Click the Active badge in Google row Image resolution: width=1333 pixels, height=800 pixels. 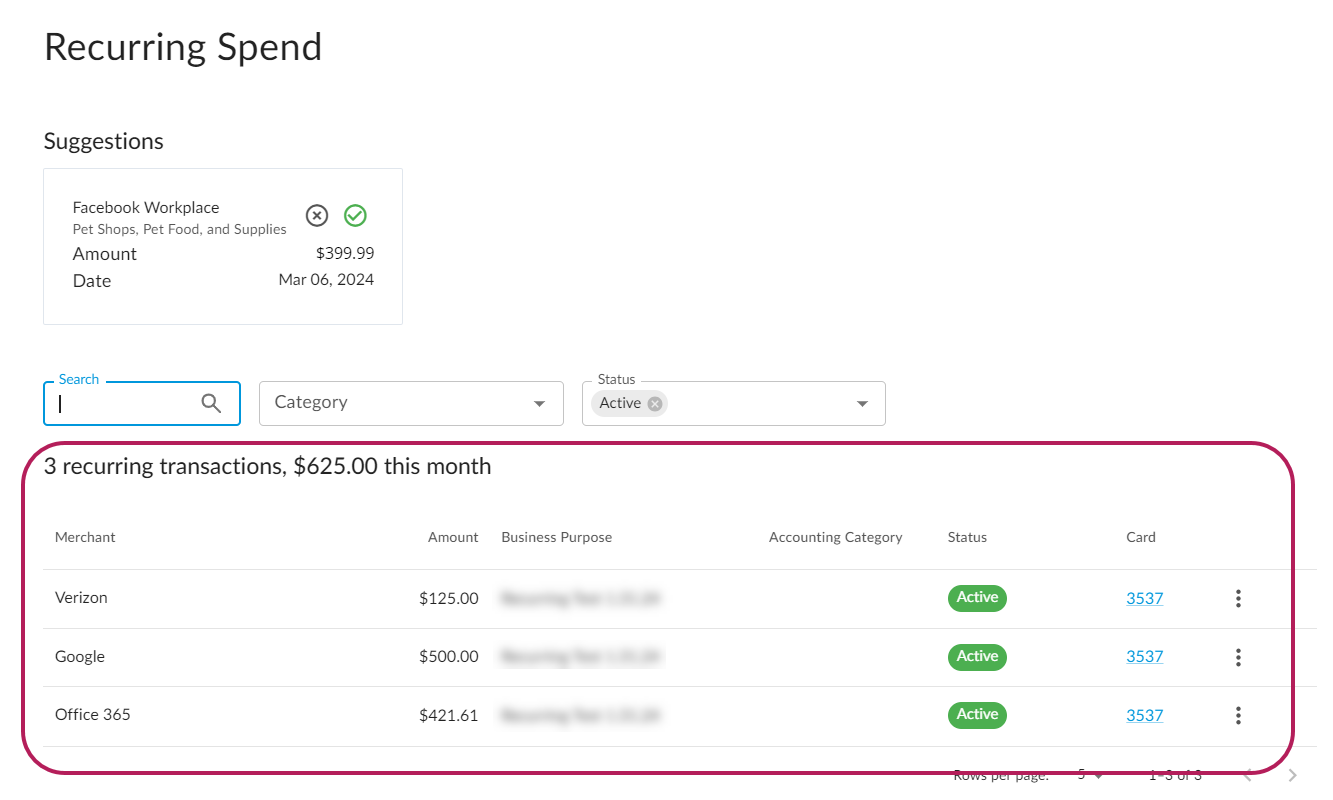[x=977, y=657]
